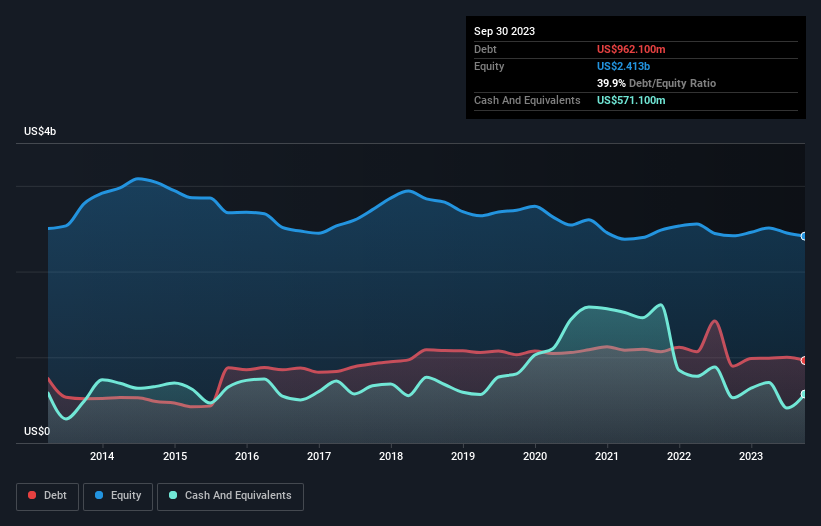Screen dimensions: 821x526
Task: Click the 2023 x-axis label
Action: [x=751, y=456]
